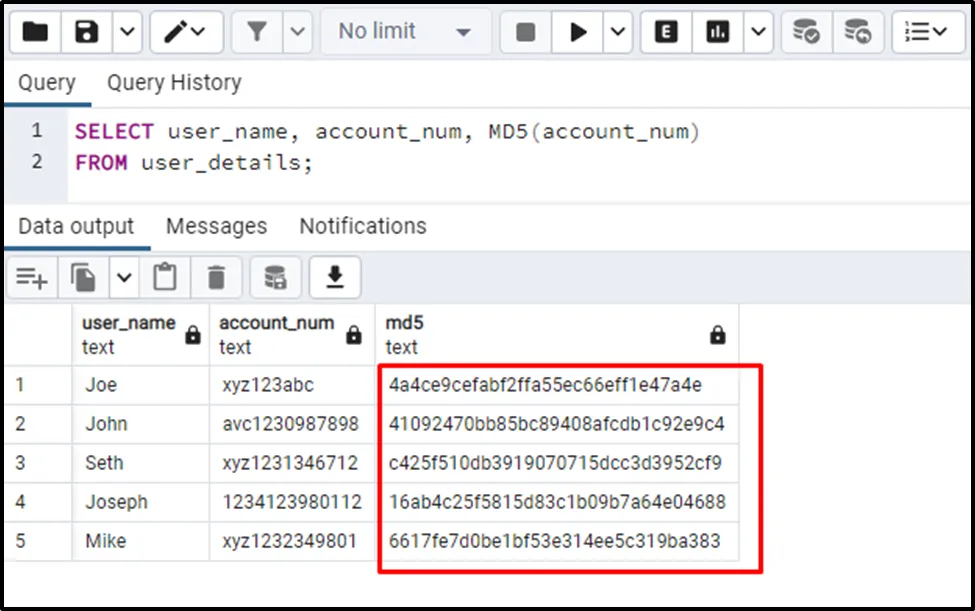Expand the dropdown arrow next to Copy
The width and height of the screenshot is (975, 611).
click(124, 277)
